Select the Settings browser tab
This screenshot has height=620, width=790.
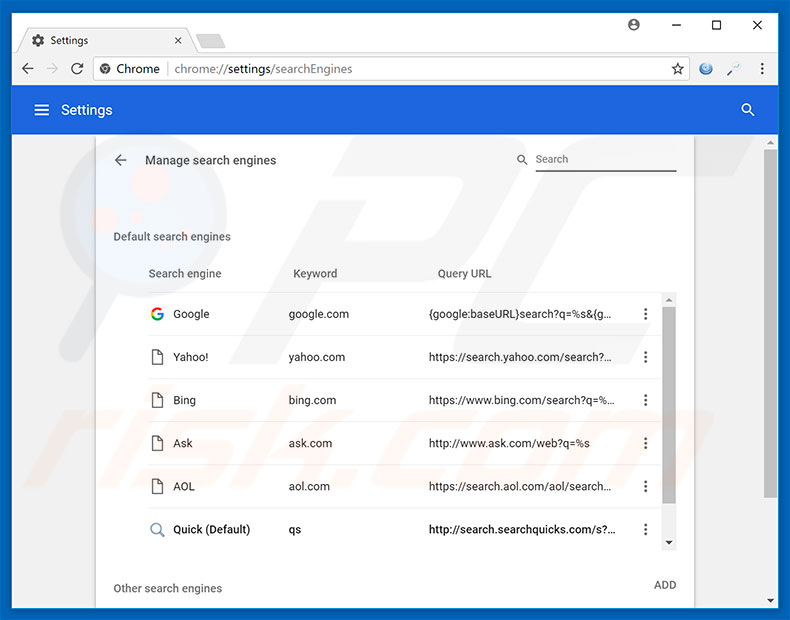tap(106, 40)
